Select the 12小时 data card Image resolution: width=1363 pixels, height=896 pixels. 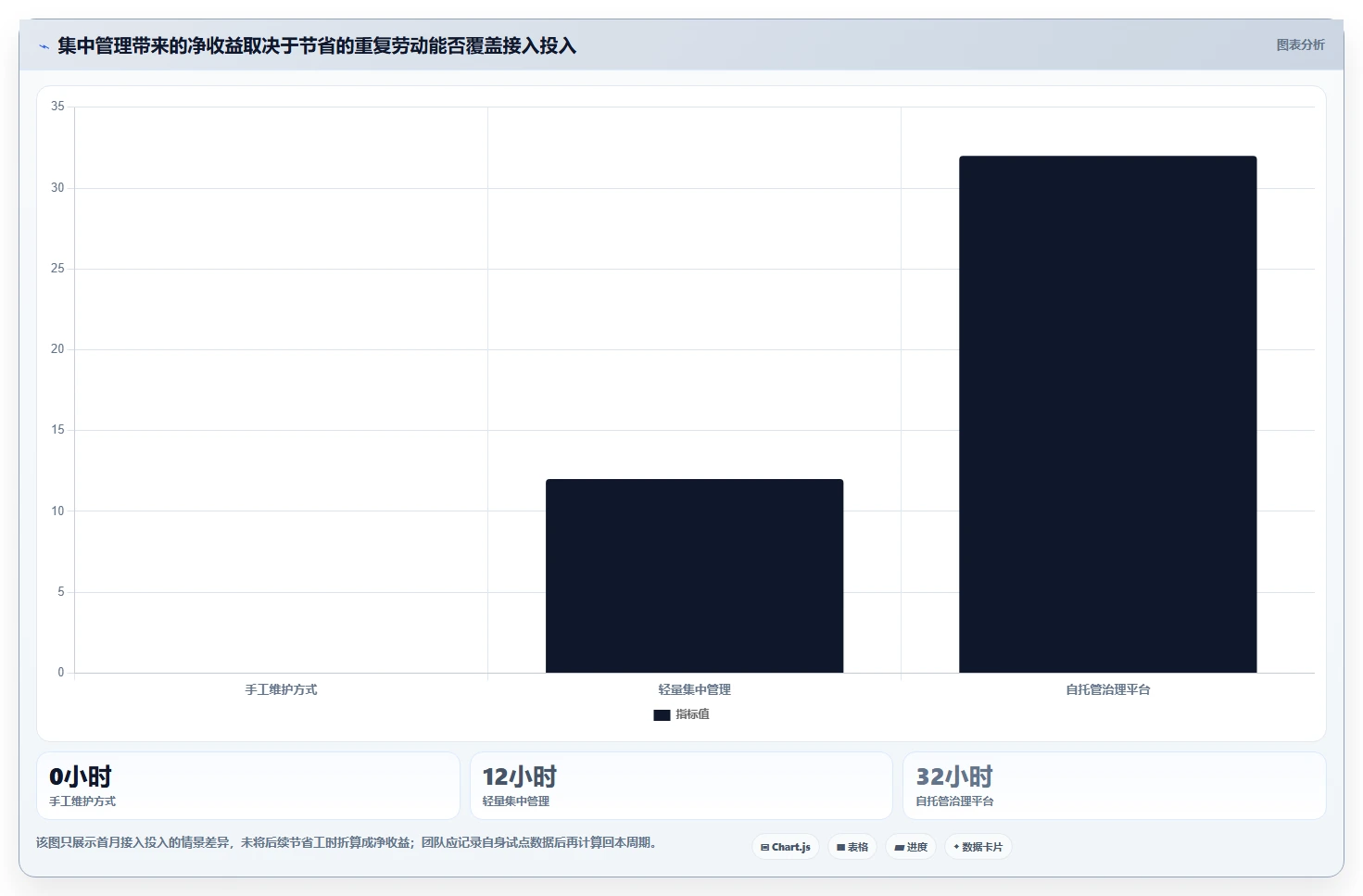coord(681,786)
